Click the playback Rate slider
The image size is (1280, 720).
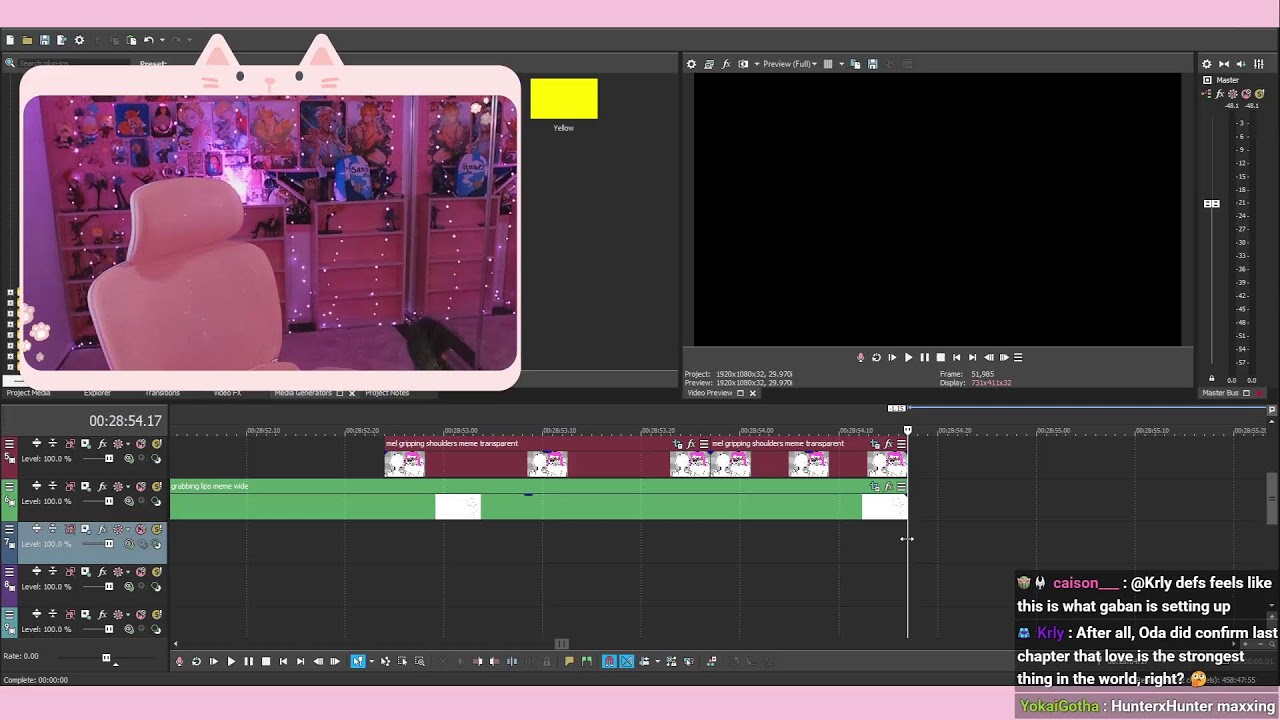point(106,657)
